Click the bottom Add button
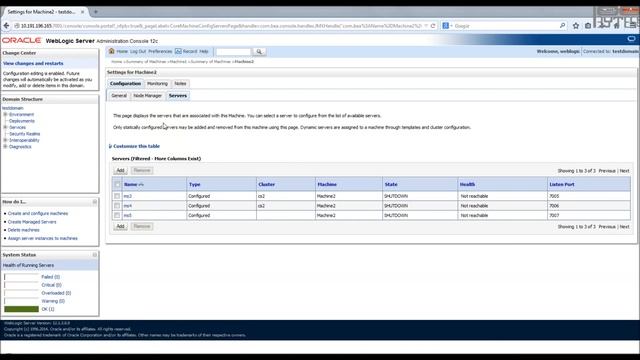The height and width of the screenshot is (360, 640). (x=120, y=226)
